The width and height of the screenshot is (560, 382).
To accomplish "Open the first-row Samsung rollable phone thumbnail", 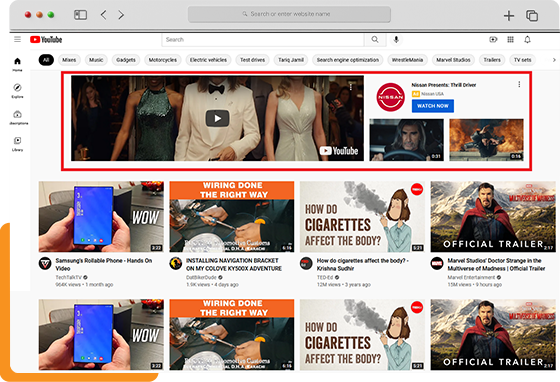I will pos(101,217).
